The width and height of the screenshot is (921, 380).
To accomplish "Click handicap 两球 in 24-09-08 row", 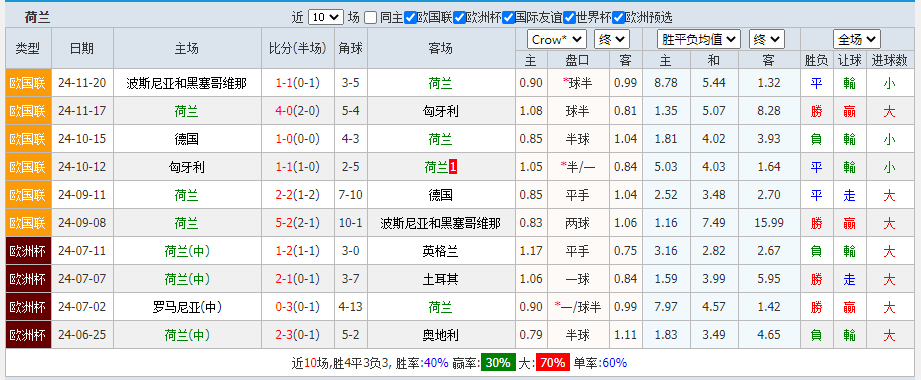I will pos(577,223).
